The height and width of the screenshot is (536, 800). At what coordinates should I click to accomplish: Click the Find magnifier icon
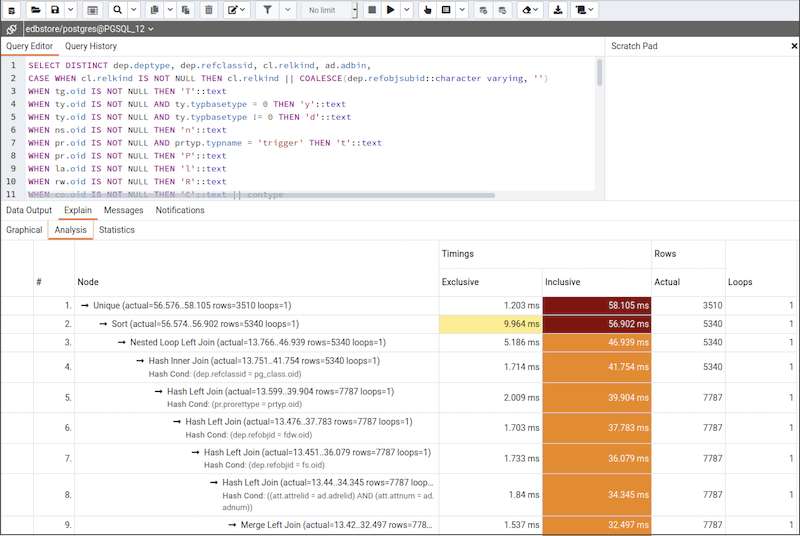117,10
